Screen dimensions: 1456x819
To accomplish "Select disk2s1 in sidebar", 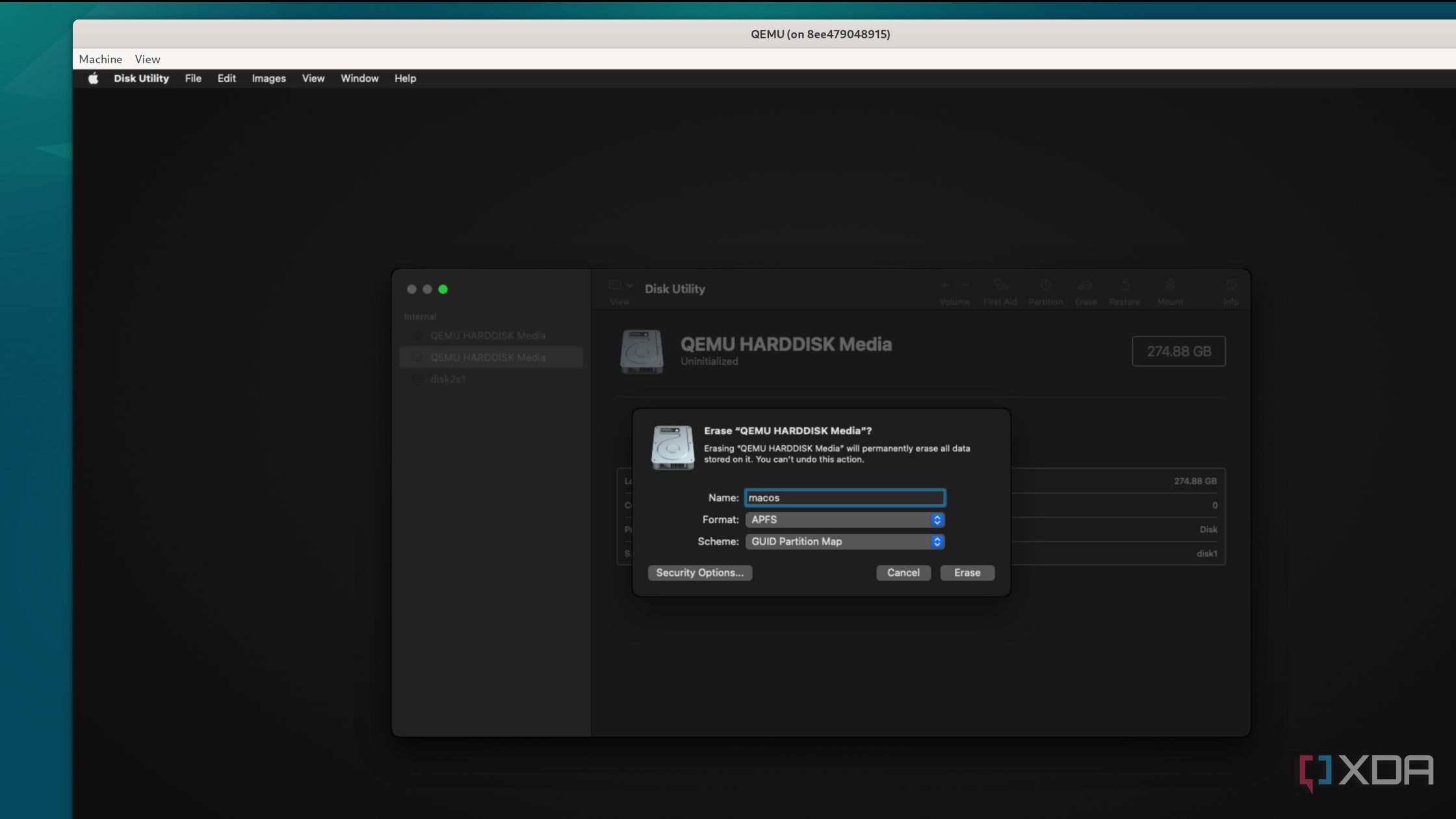I will click(448, 379).
